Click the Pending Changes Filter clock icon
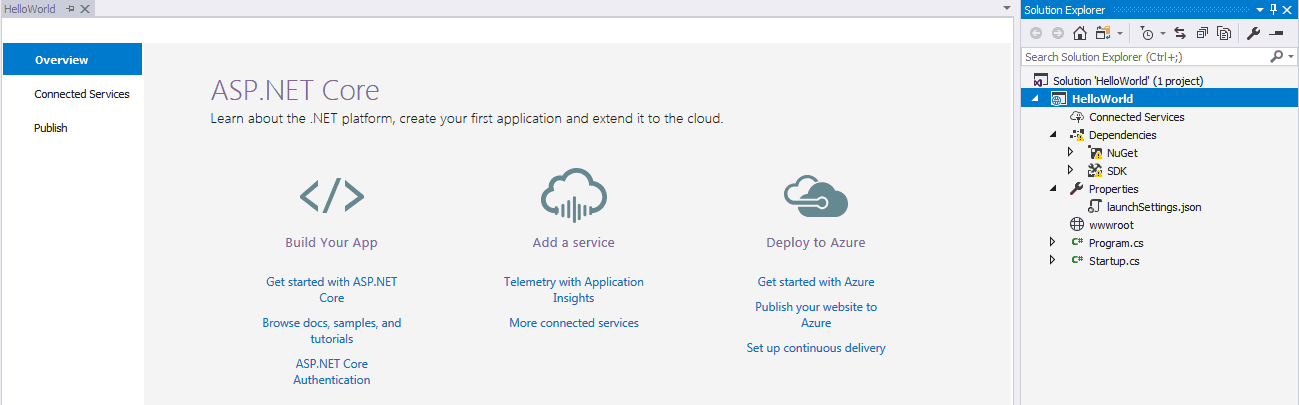The width and height of the screenshot is (1299, 405). click(1146, 33)
